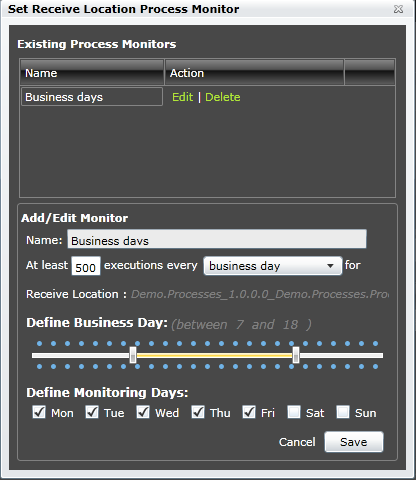This screenshot has height=480, width=416.
Task: Click the left business day slider handle
Action: (133, 355)
